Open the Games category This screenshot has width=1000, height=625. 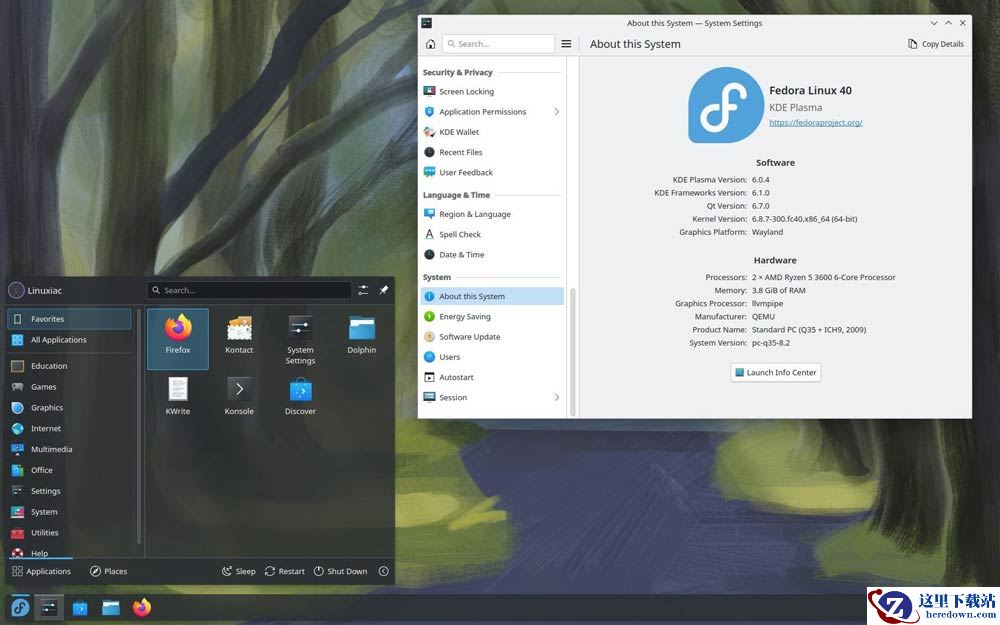[69, 387]
